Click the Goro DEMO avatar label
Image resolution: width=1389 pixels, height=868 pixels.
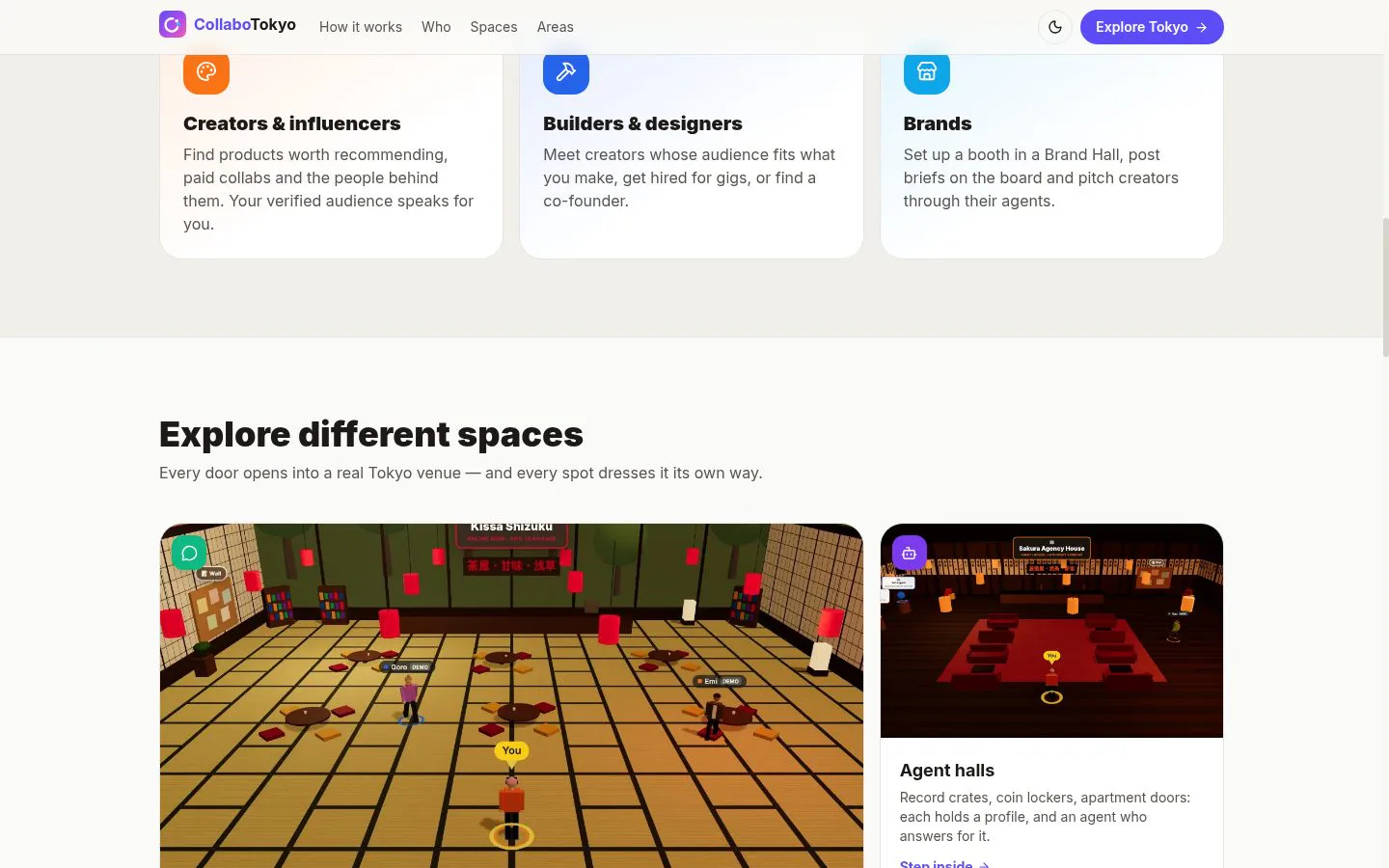(x=406, y=666)
